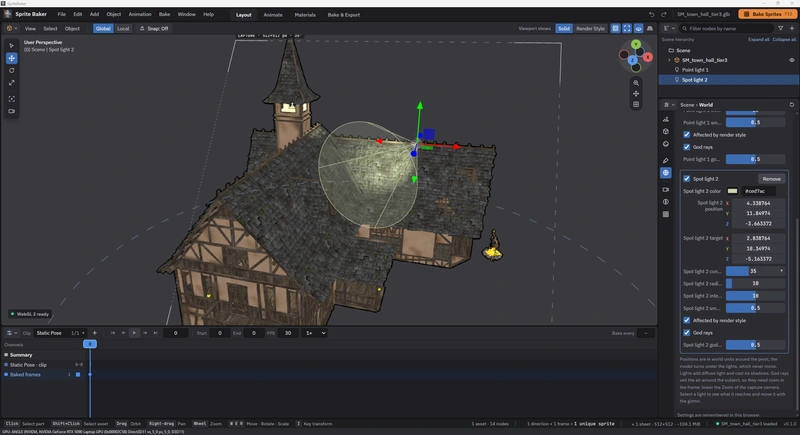Switch transform orientation to Local
This screenshot has width=800, height=435.
coord(123,29)
